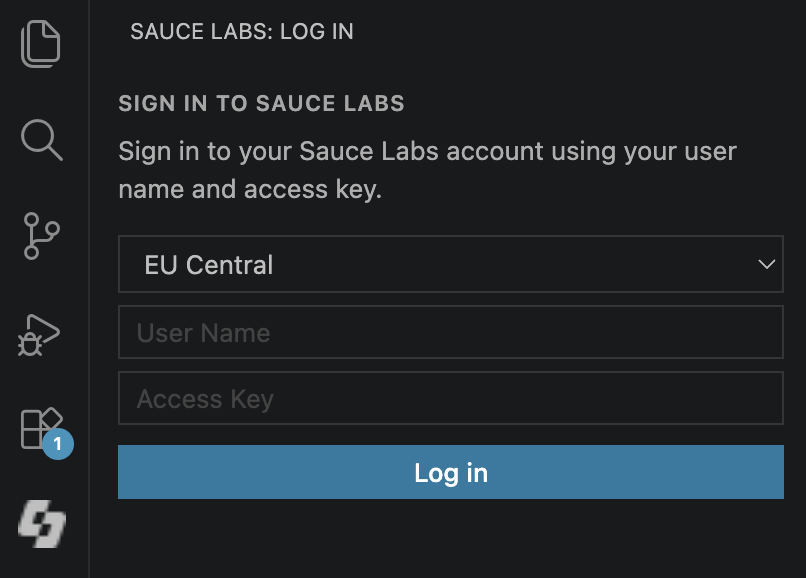
Task: Click empty activity bar space under Sauce Labs icon
Action: [44, 564]
